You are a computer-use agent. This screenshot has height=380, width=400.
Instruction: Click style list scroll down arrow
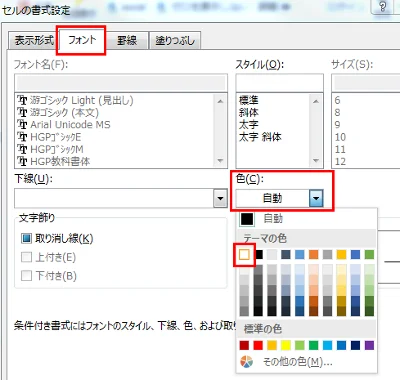(x=316, y=161)
